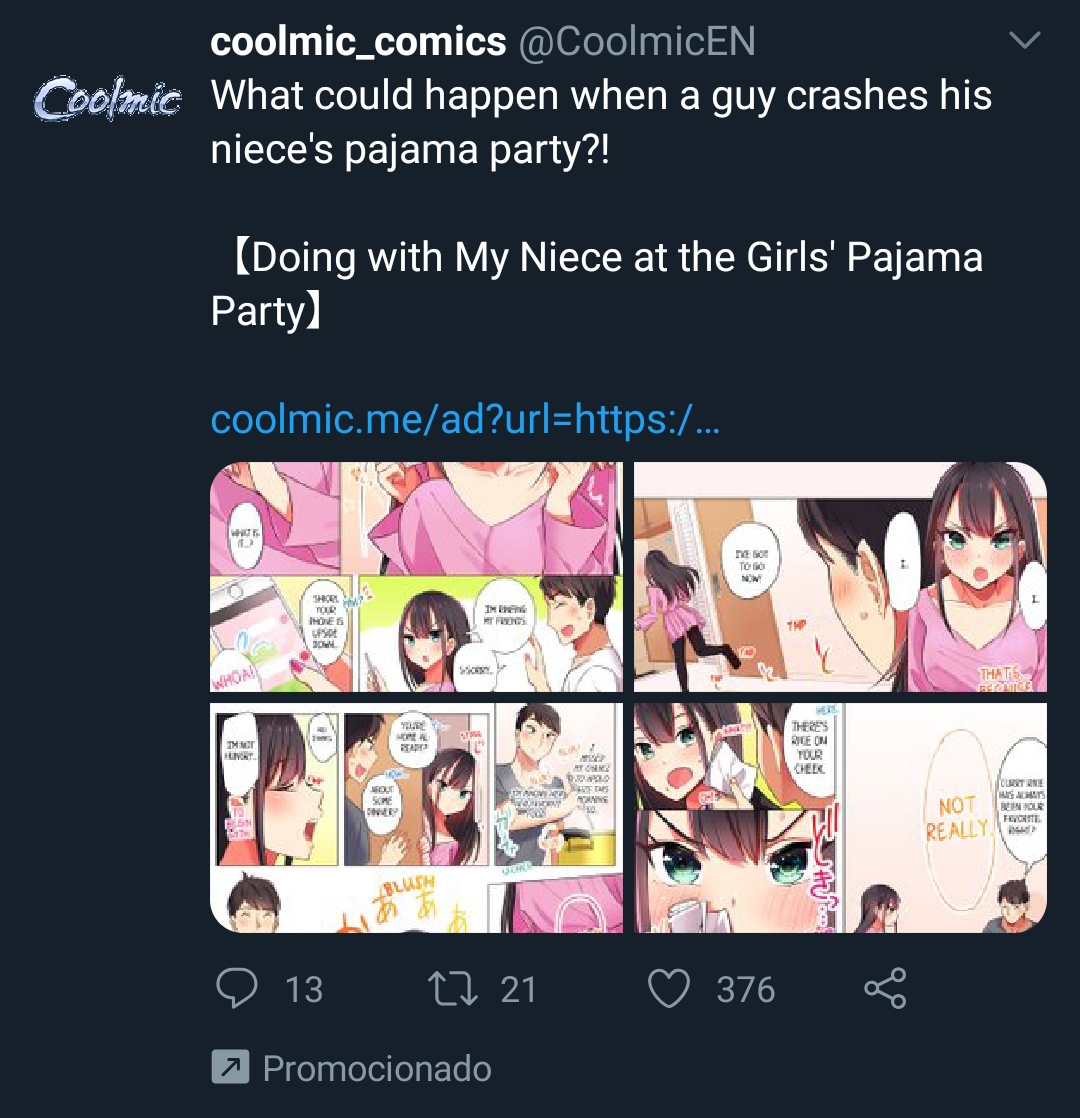The width and height of the screenshot is (1080, 1118).
Task: Open the thumbnail with orange "BLUSH" text
Action: pyautogui.click(x=416, y=817)
